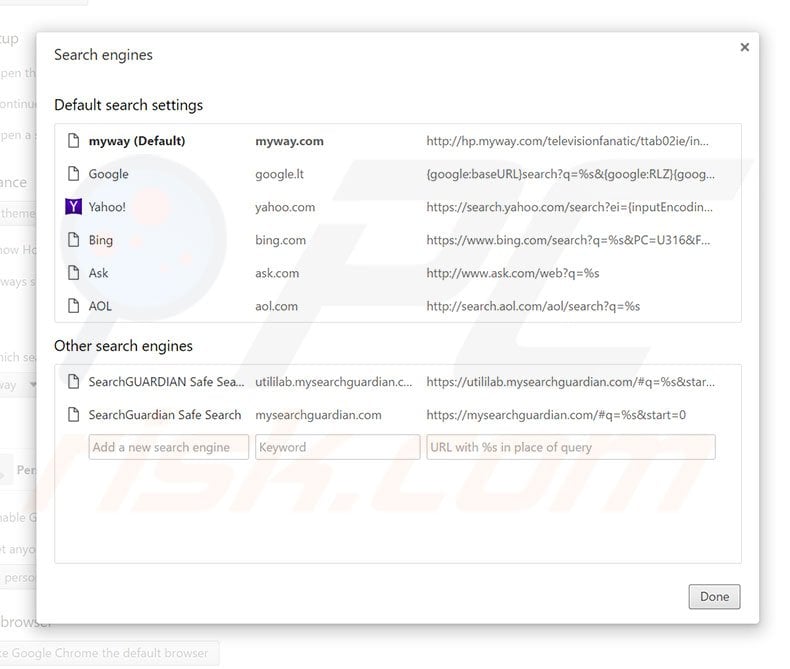Viewport: 790px width, 669px height.
Task: Focus the Keyword input field
Action: (x=338, y=447)
